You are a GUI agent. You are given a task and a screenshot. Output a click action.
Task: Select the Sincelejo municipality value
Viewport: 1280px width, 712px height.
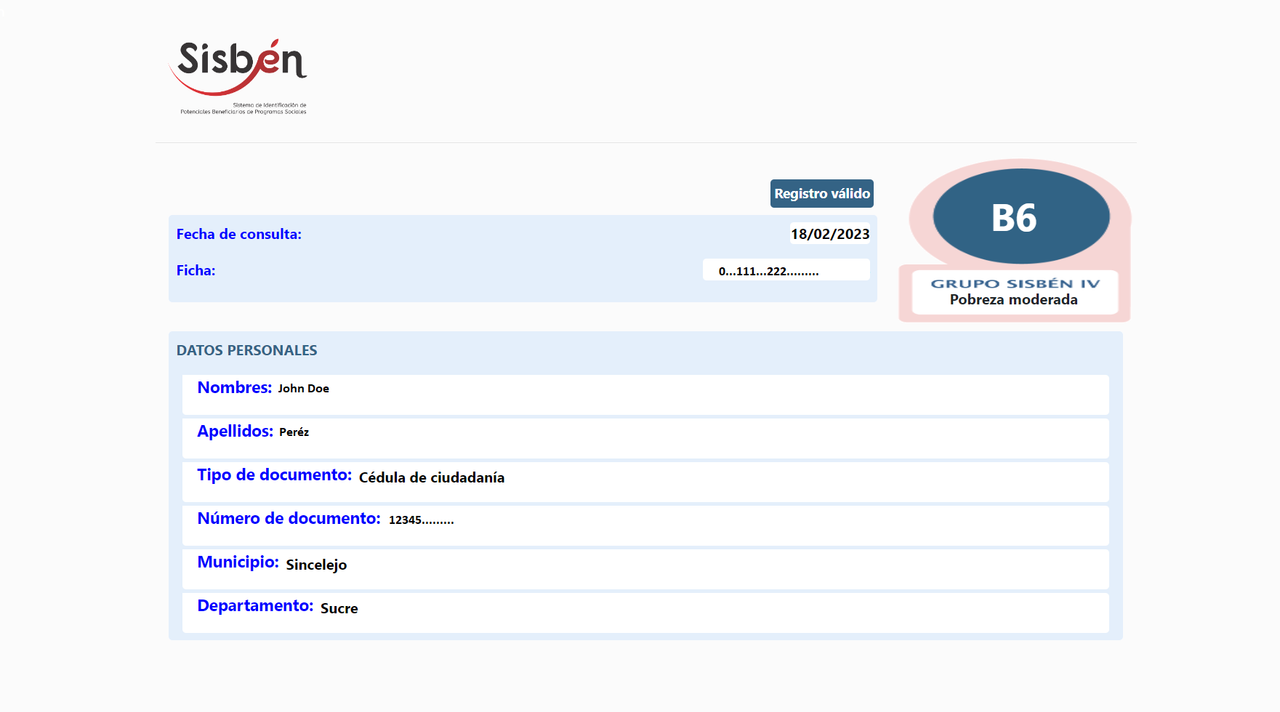316,565
